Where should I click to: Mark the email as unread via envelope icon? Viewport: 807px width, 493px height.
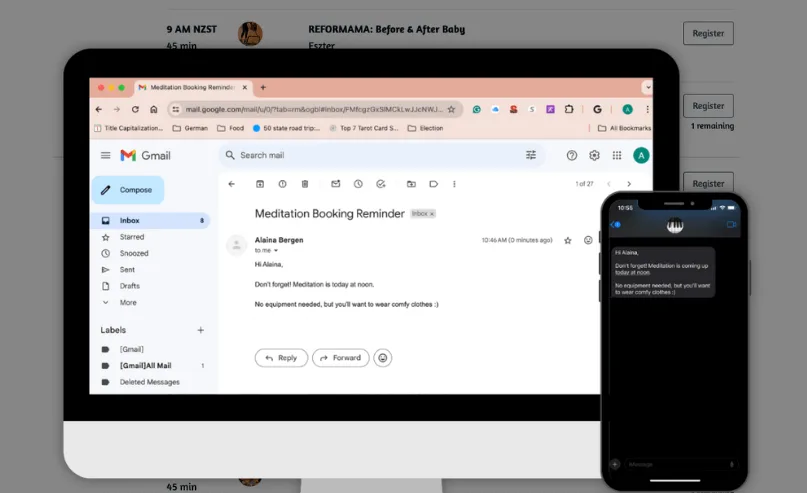pos(335,184)
